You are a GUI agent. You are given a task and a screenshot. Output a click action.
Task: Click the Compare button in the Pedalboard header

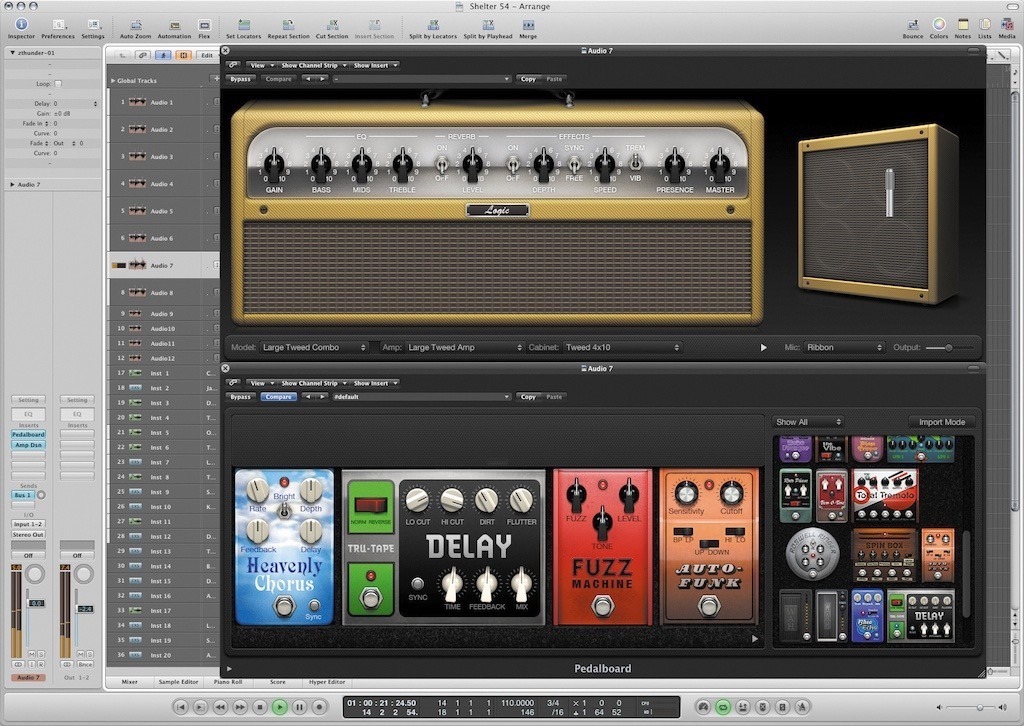(278, 397)
